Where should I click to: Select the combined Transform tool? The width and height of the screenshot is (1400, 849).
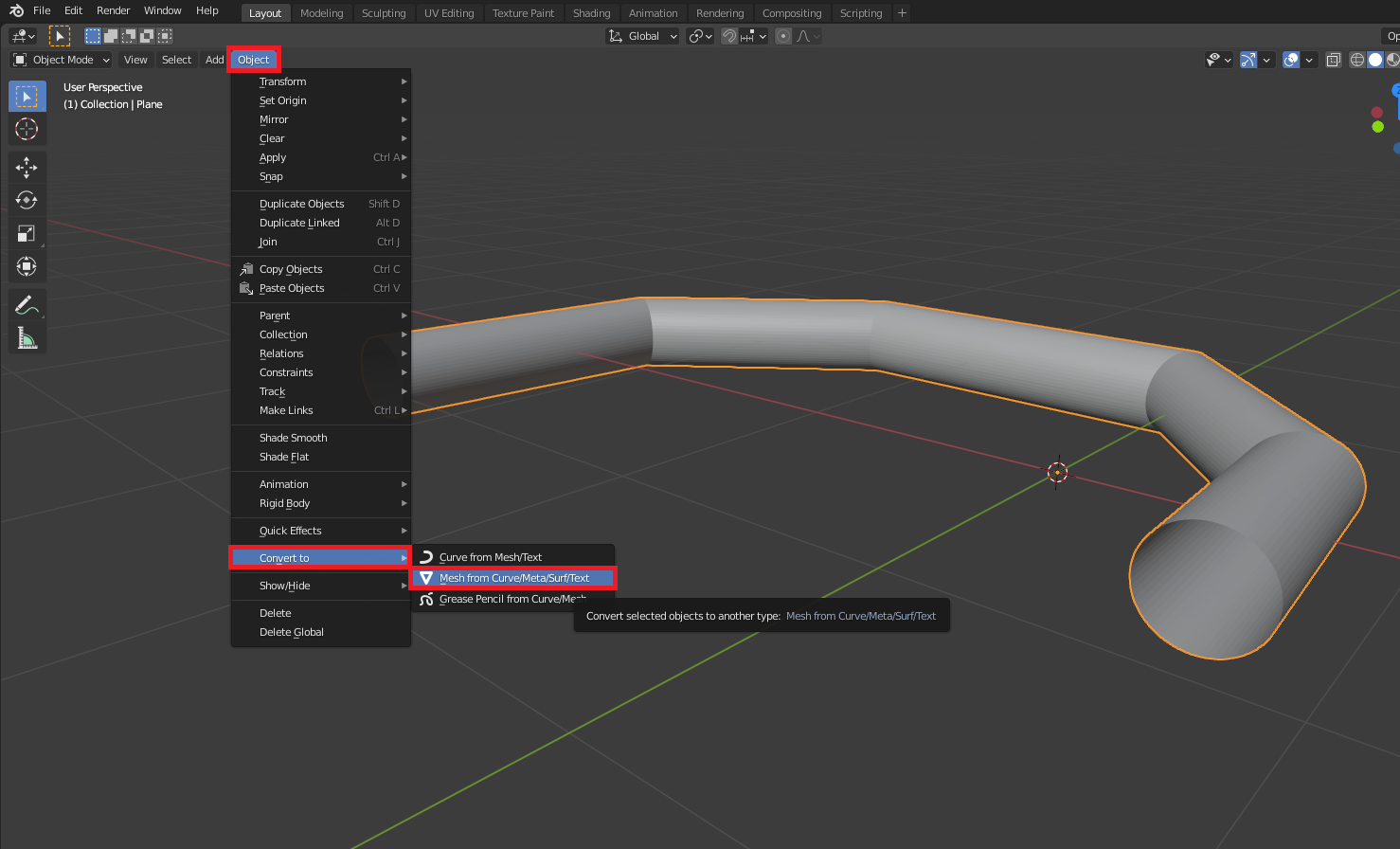tap(27, 266)
